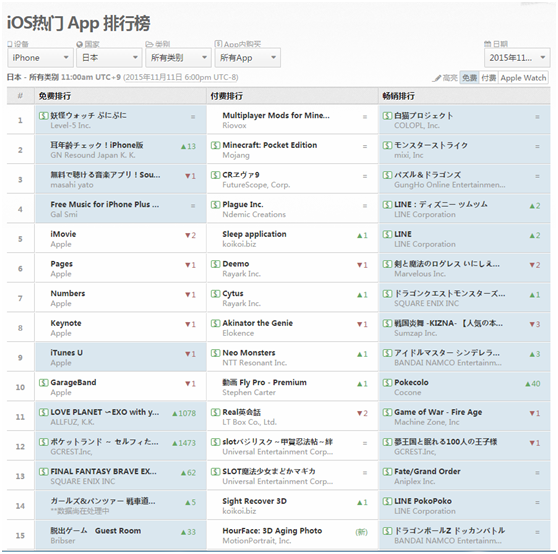
Task: Click in-app purchase icon beside パズル&ドラゴンズ
Action: pos(387,175)
